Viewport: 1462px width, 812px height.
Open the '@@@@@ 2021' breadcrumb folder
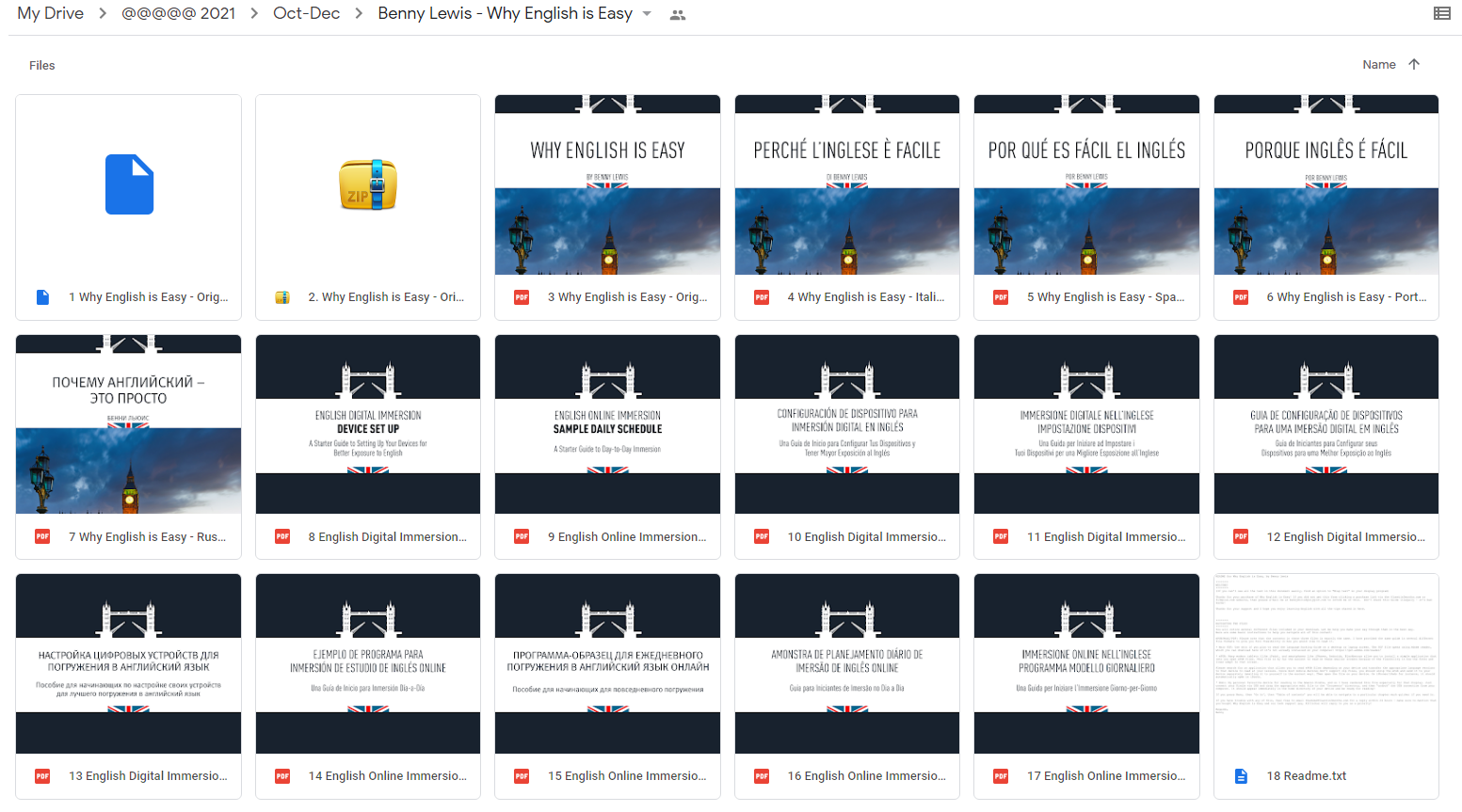tap(179, 13)
